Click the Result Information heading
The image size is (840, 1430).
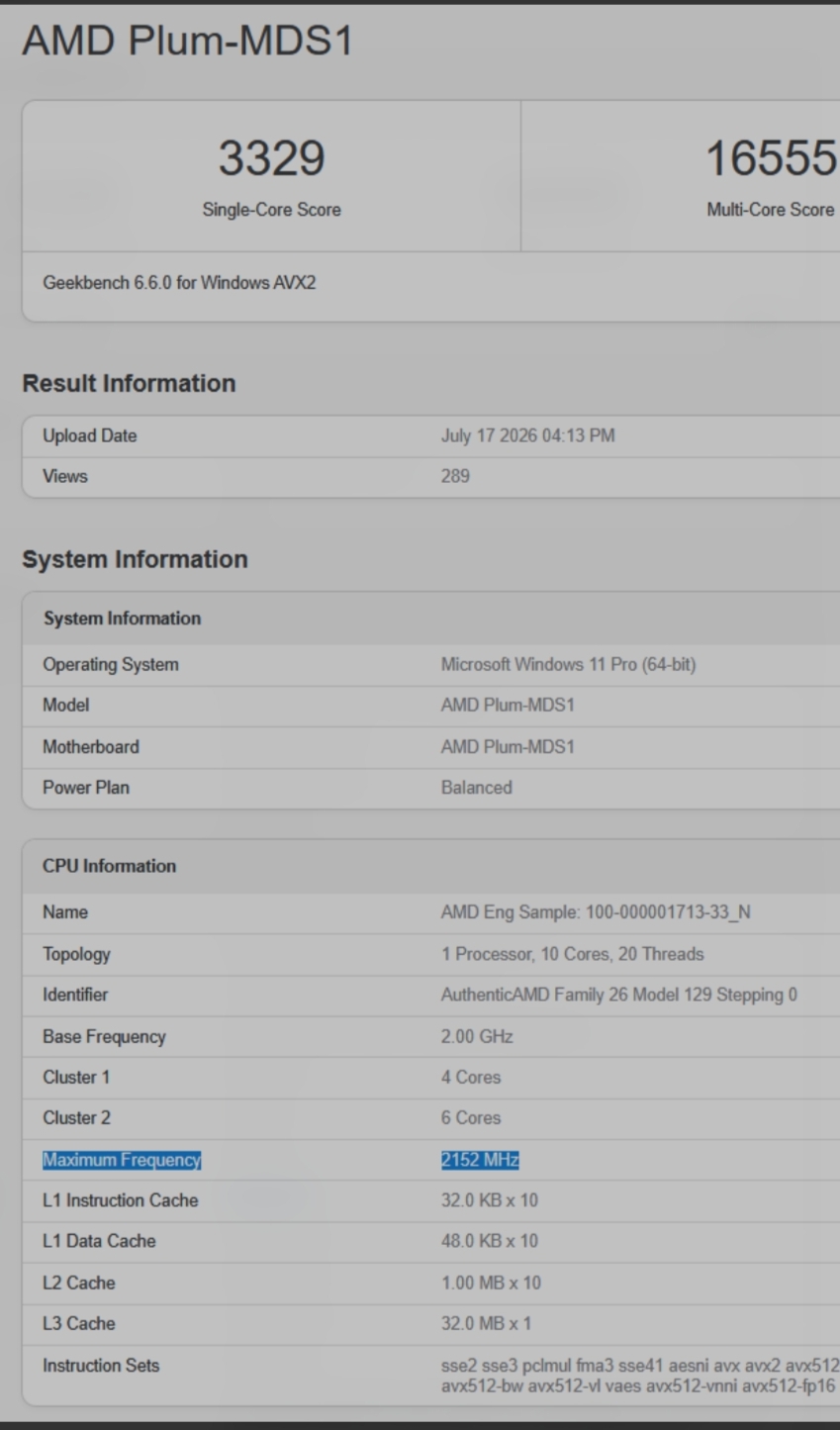tap(129, 384)
